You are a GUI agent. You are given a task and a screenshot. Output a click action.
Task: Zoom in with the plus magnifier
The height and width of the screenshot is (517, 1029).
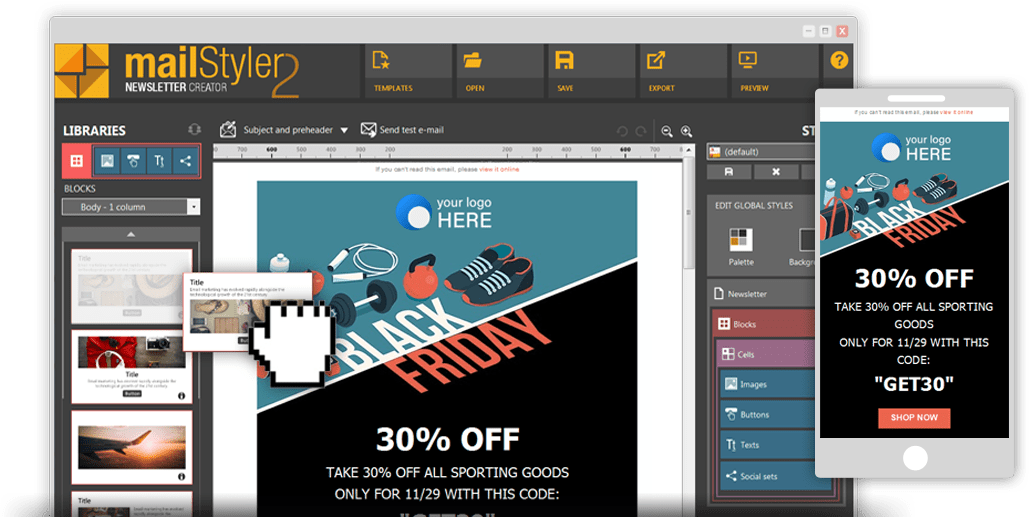point(686,131)
